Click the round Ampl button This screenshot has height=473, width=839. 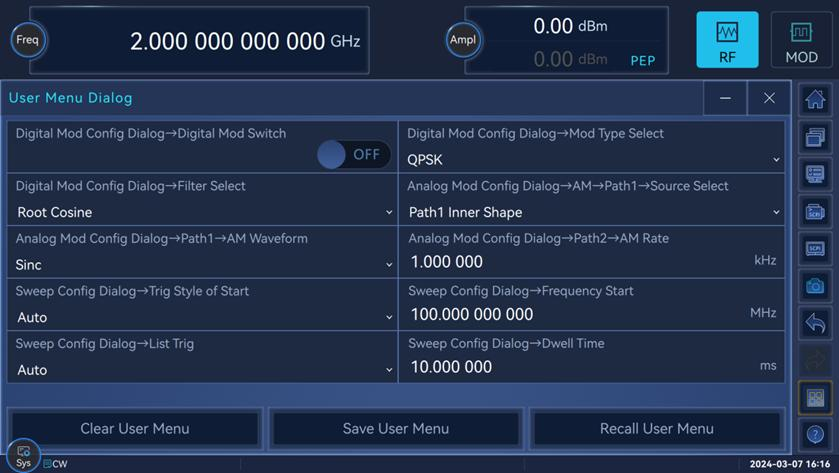[x=463, y=40]
